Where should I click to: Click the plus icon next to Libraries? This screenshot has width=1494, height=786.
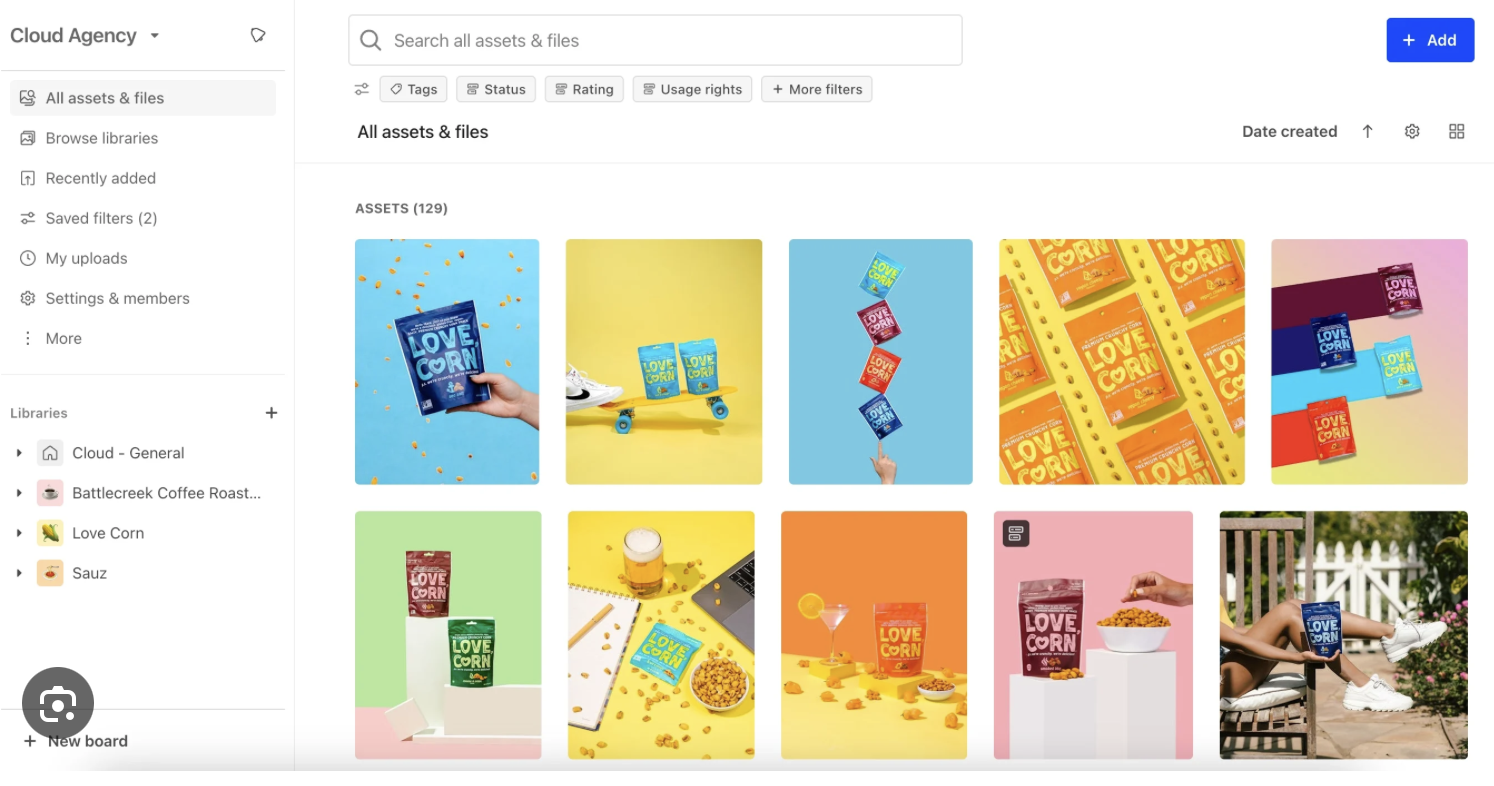[x=271, y=413]
